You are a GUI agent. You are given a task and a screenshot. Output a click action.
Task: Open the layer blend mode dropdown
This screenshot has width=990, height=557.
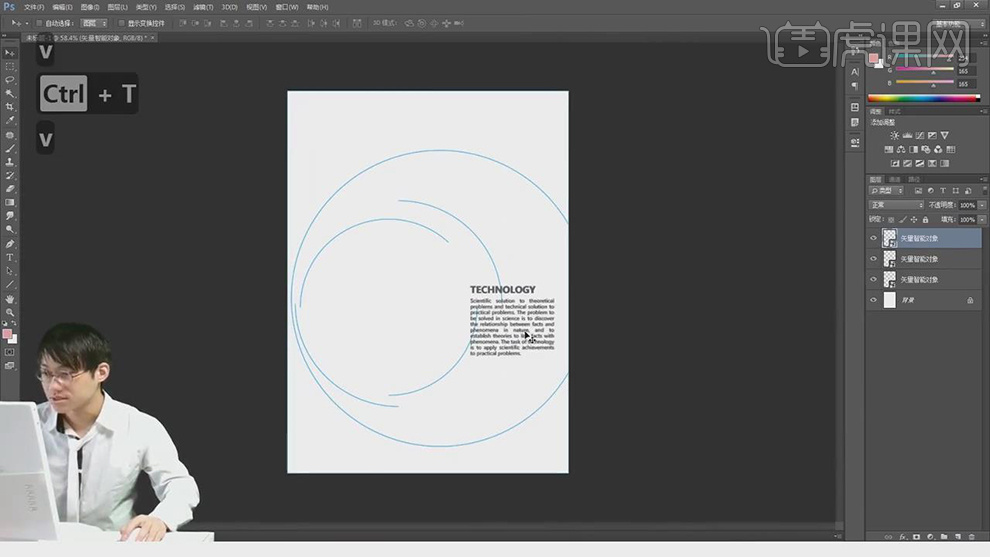(896, 205)
